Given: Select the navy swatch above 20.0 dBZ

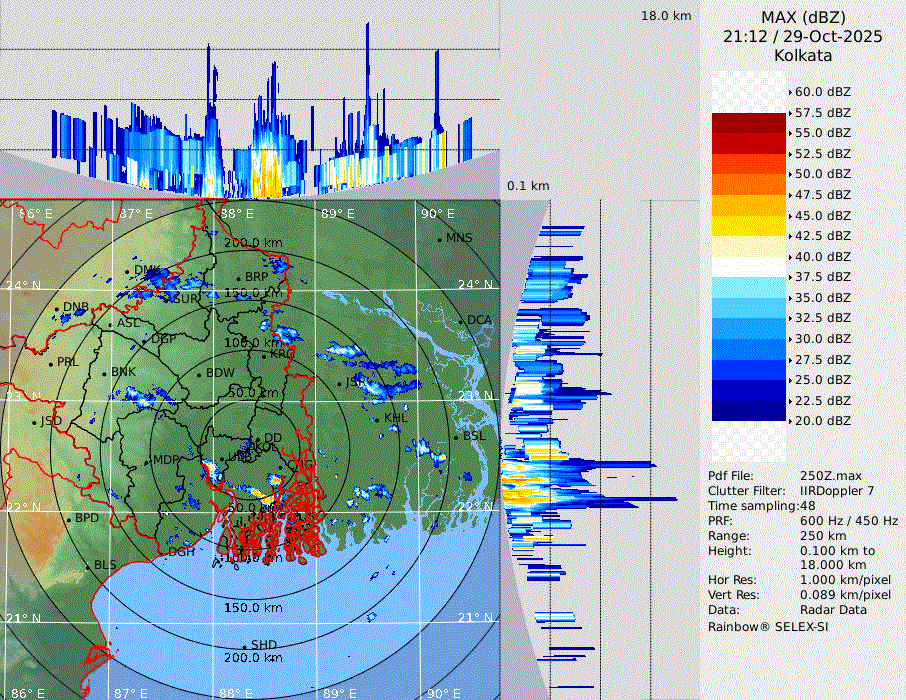Looking at the screenshot, I should click(749, 411).
